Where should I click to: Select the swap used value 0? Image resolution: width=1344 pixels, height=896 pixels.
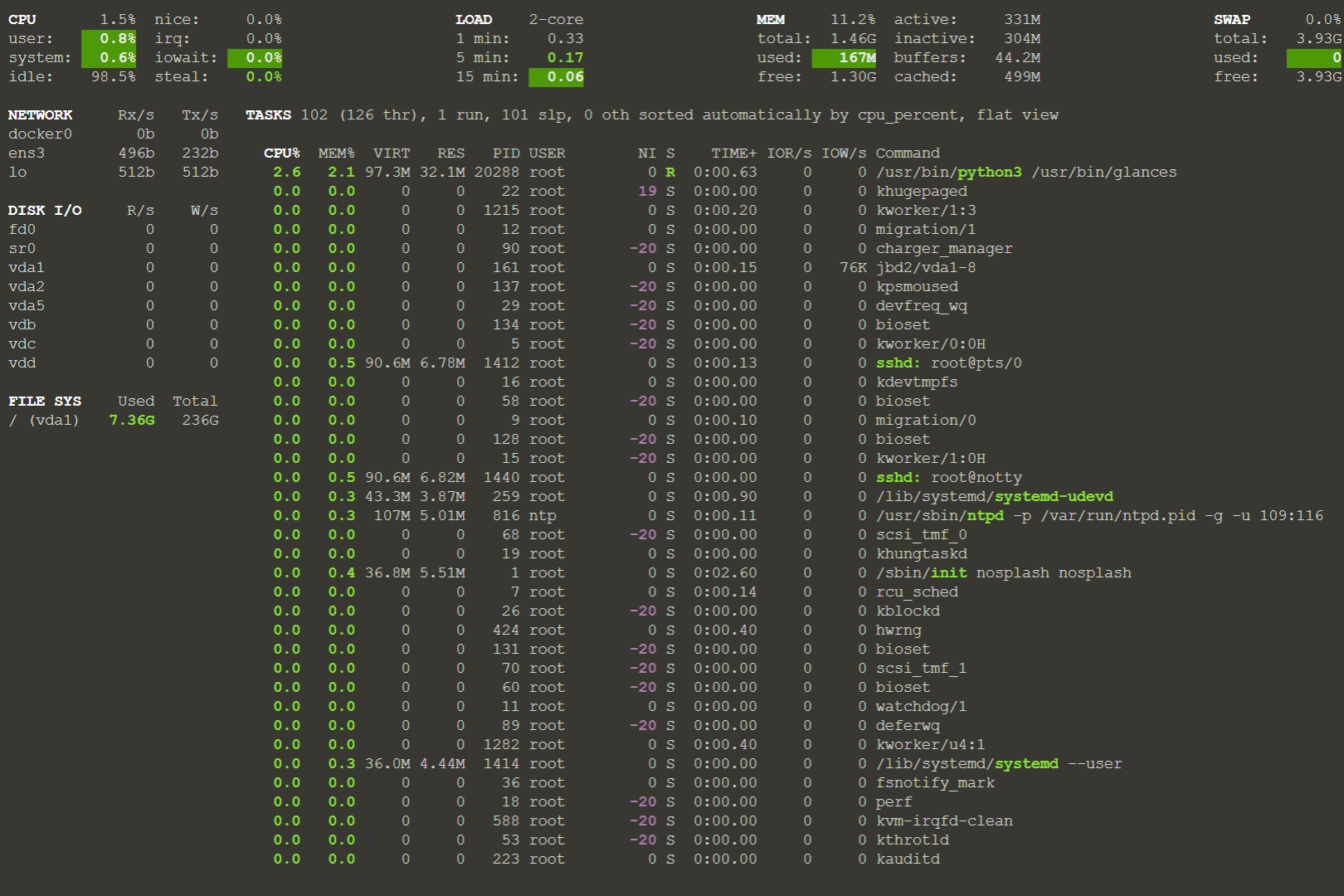coord(1314,57)
